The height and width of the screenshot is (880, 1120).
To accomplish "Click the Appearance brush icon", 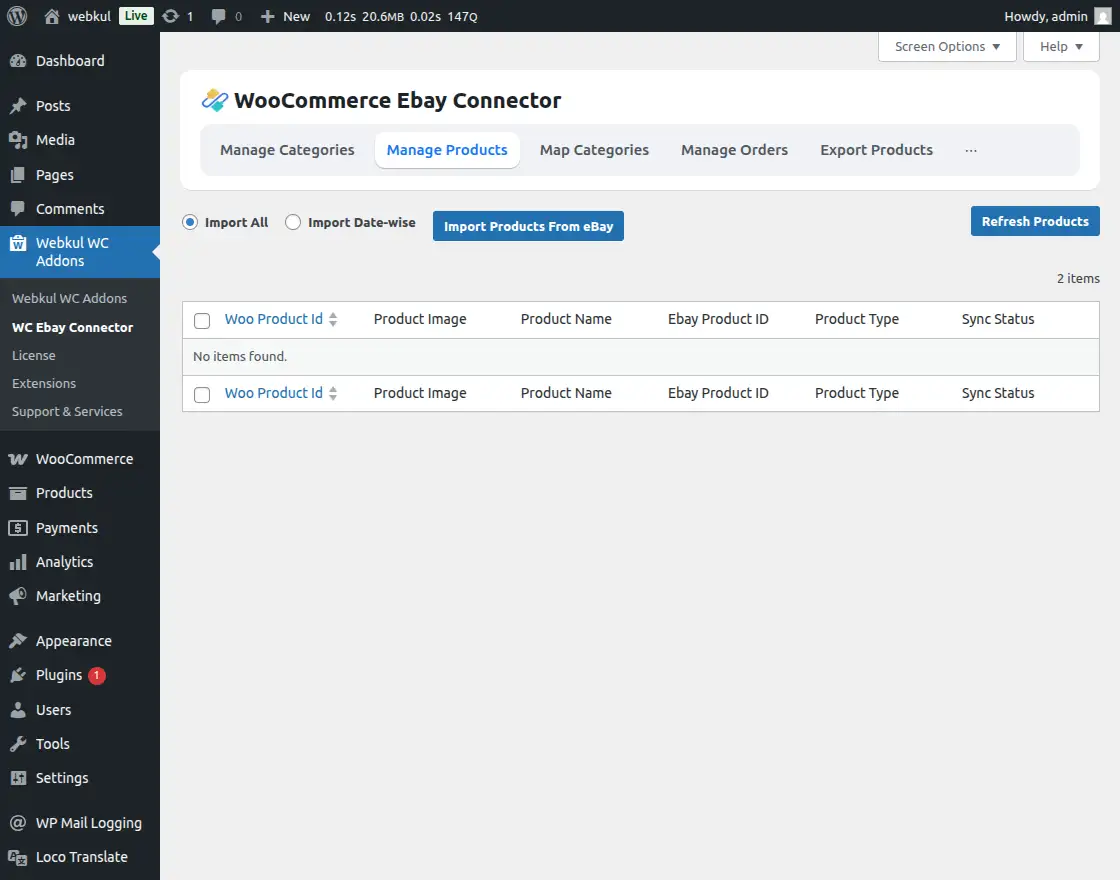I will click(x=18, y=641).
